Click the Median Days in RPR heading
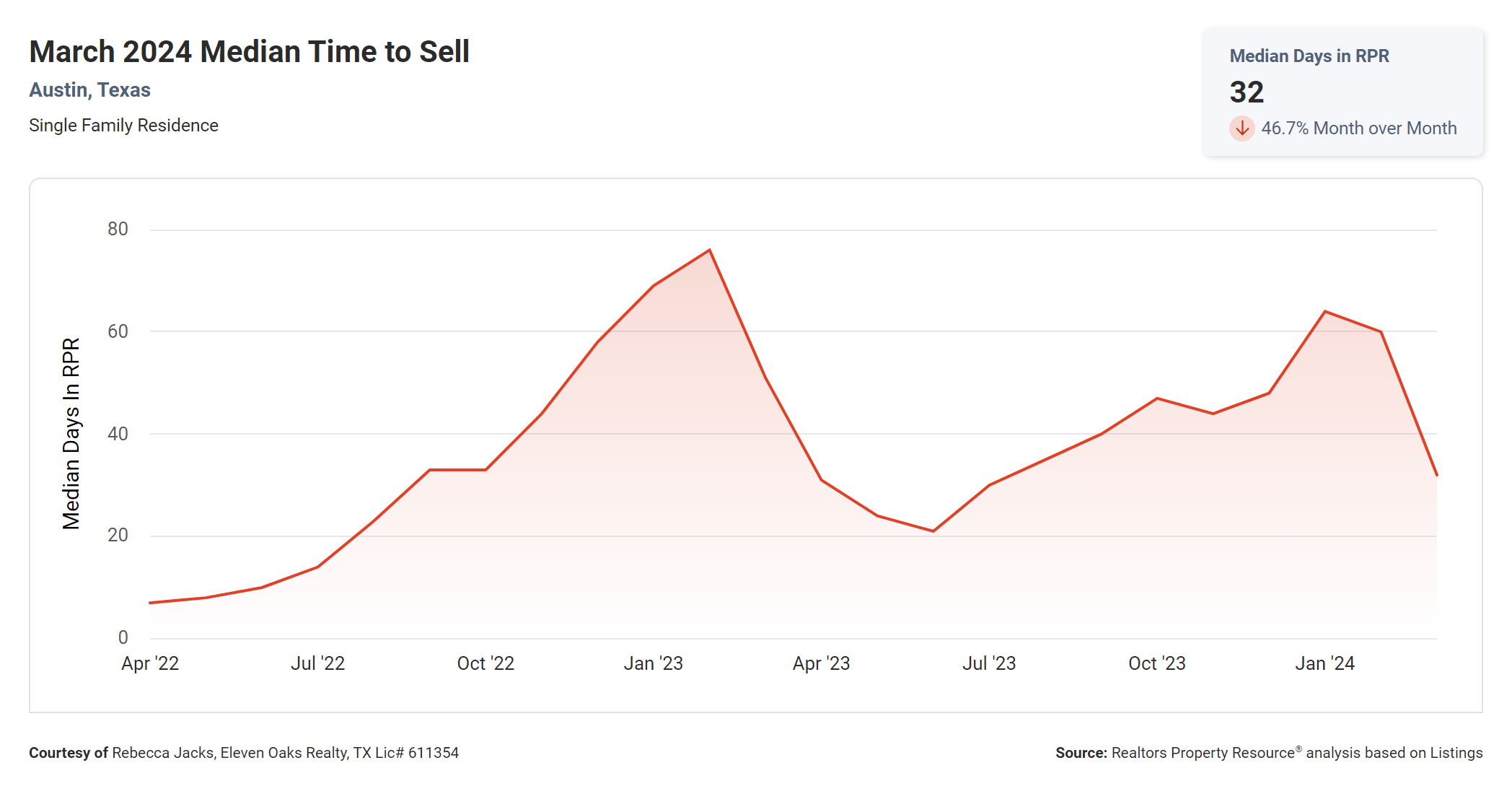This screenshot has height=794, width=1512. tap(1309, 56)
